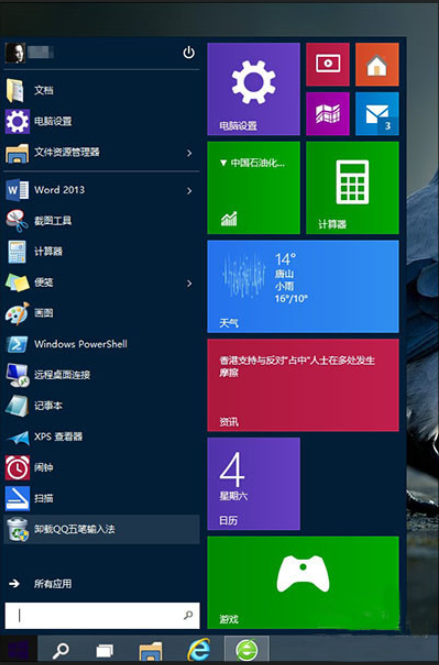Click the power button icon
Viewport: 439px width, 665px height.
pos(189,53)
